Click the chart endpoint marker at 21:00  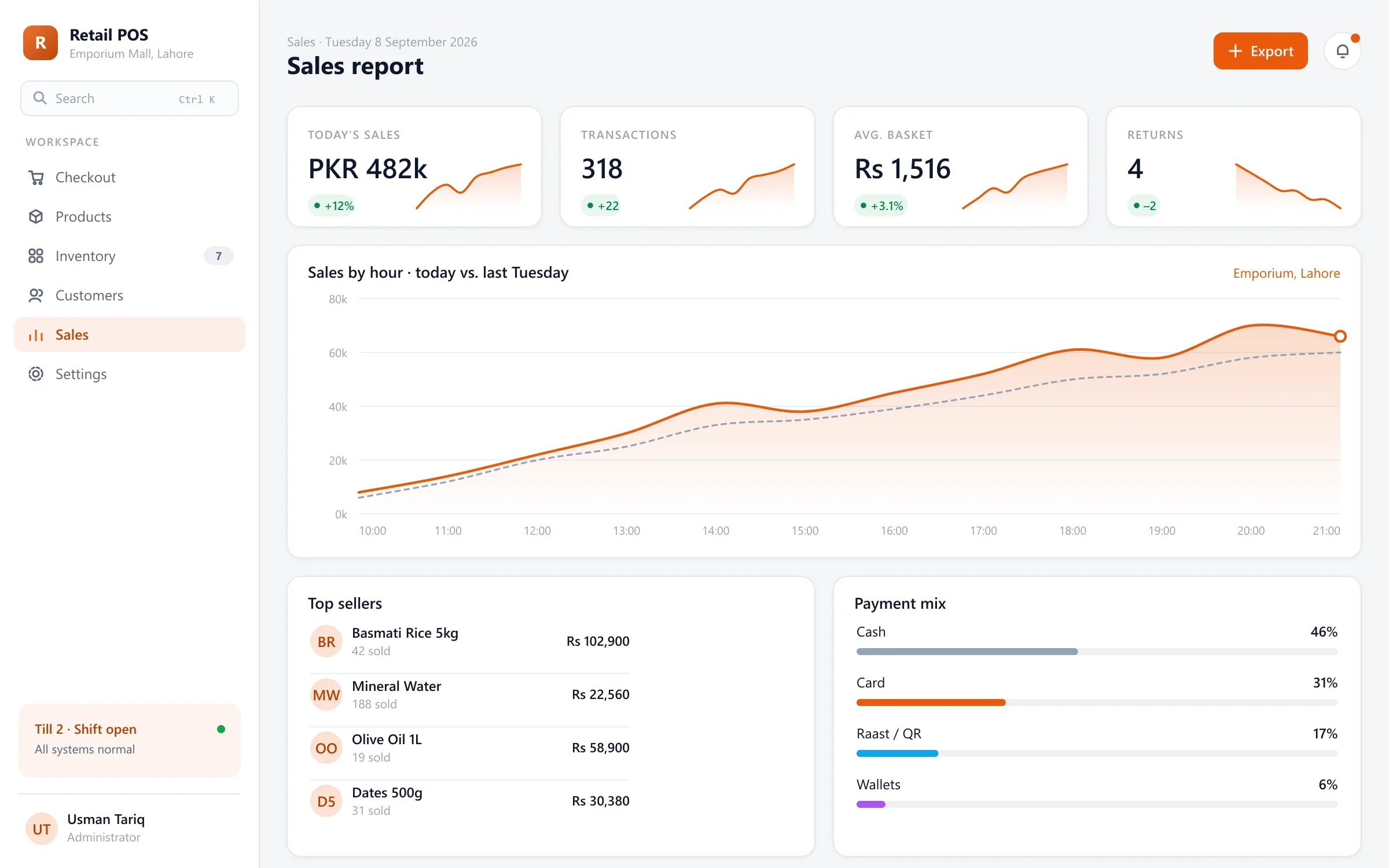coord(1340,336)
